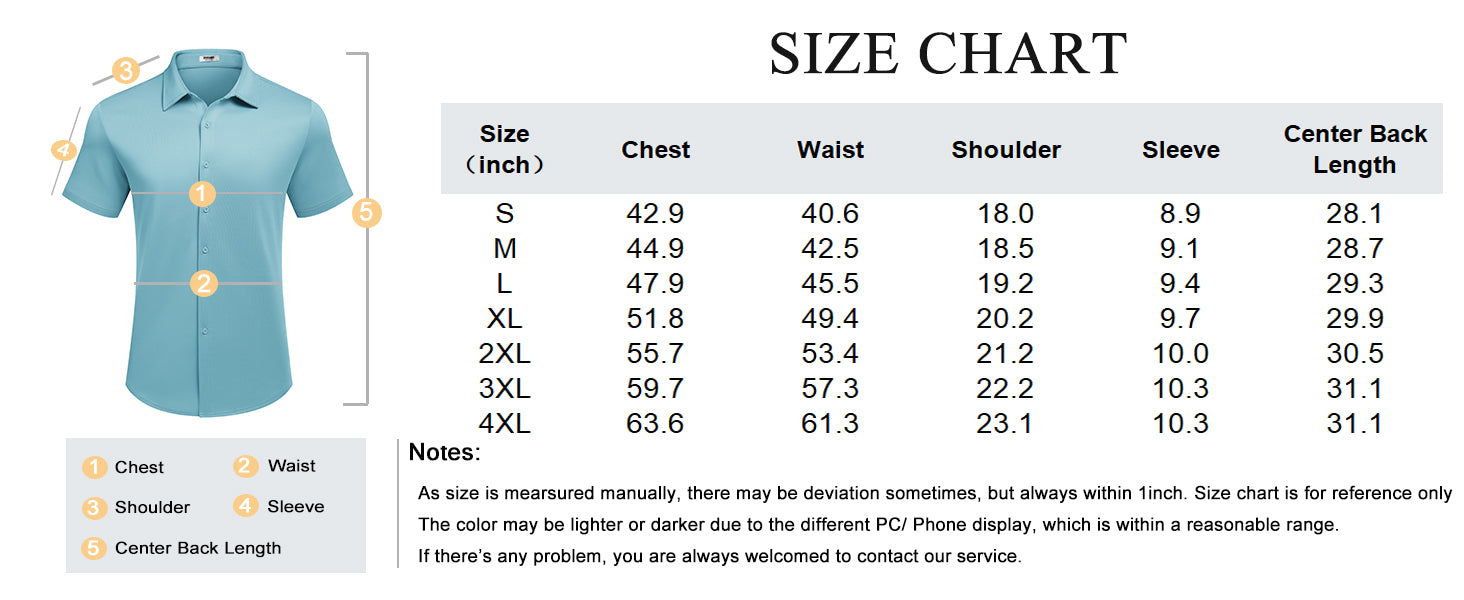1464x600 pixels.
Task: Click the number 4 marker beside the sleeve
Action: (64, 151)
